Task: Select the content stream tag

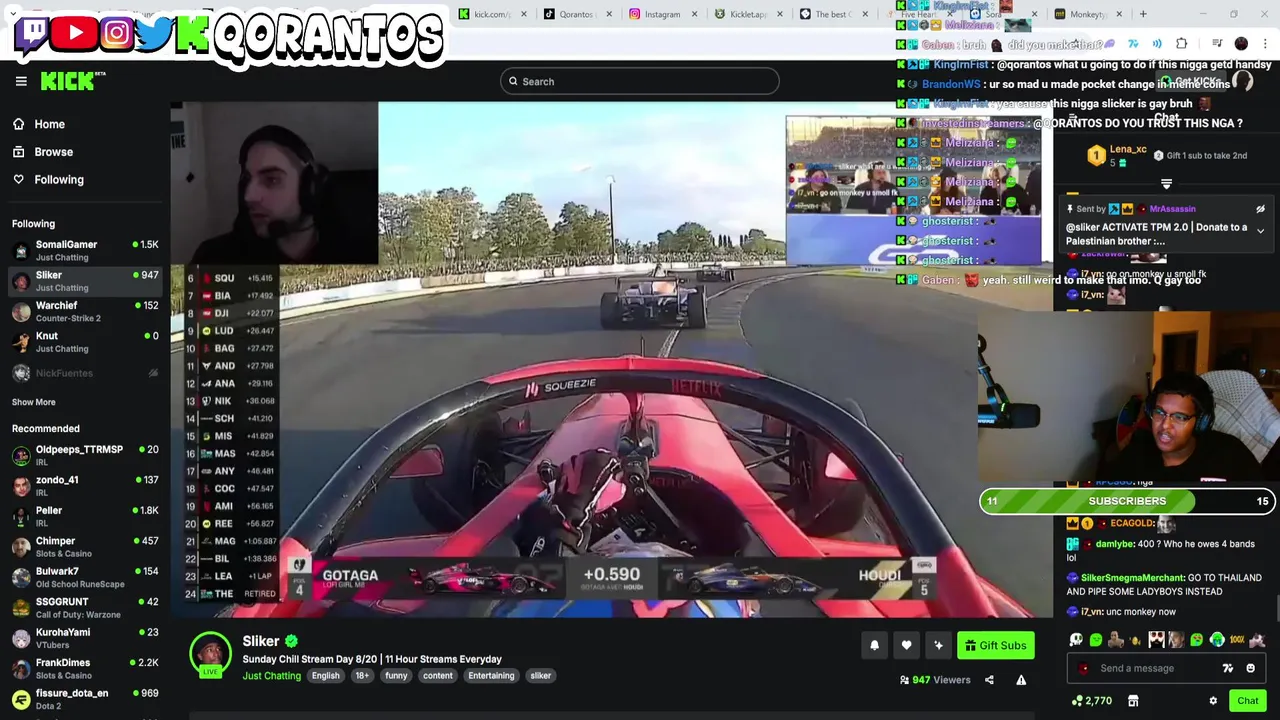Action: pyautogui.click(x=437, y=676)
